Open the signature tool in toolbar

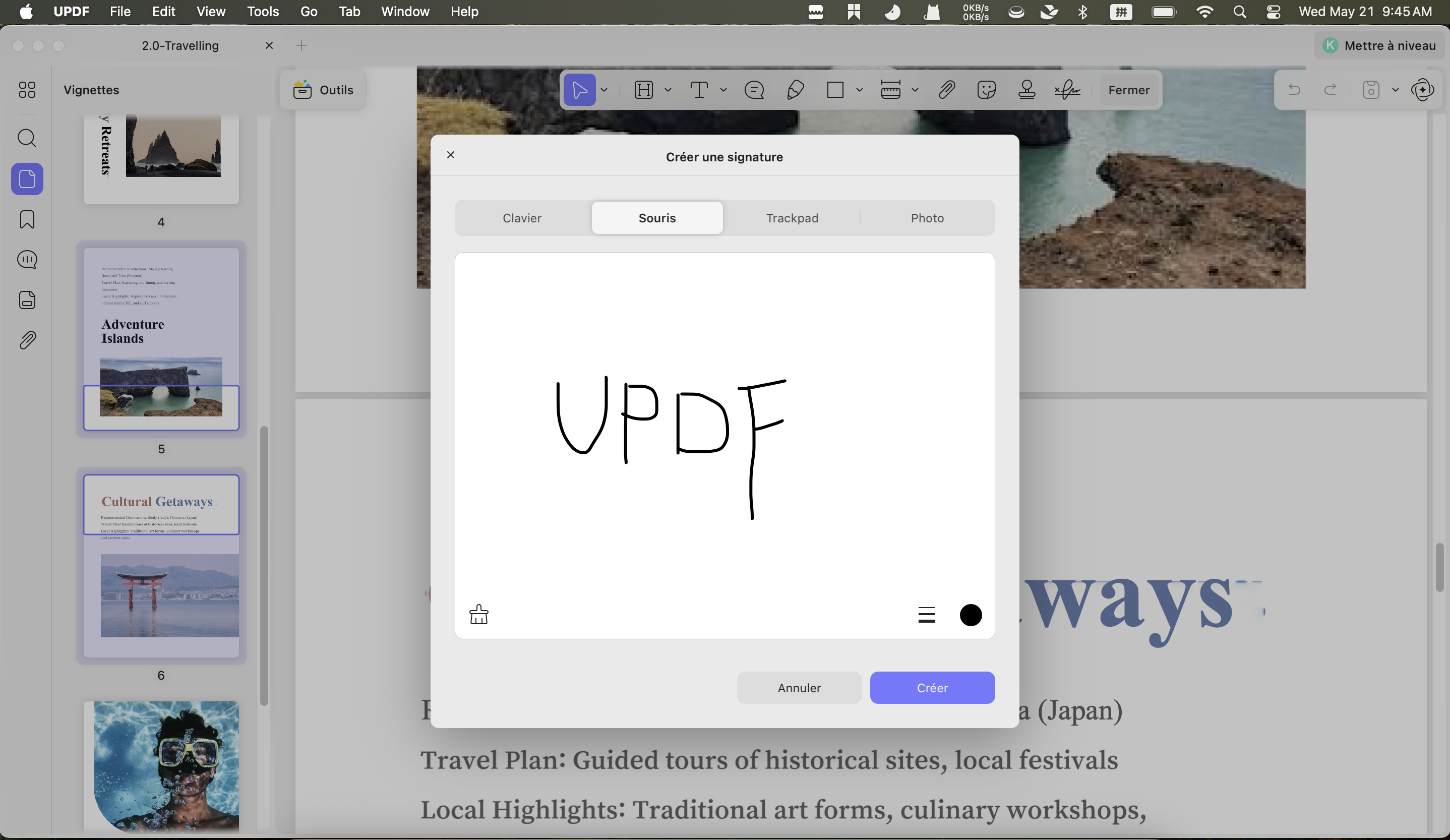click(x=1067, y=90)
